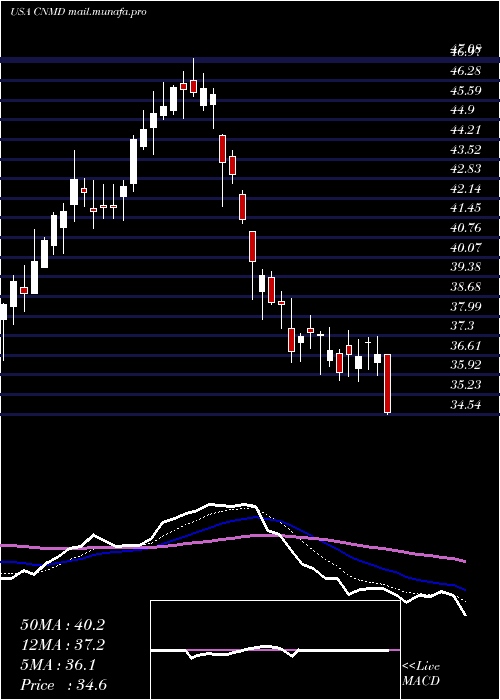Select the 45.59 price axis label

(465, 91)
